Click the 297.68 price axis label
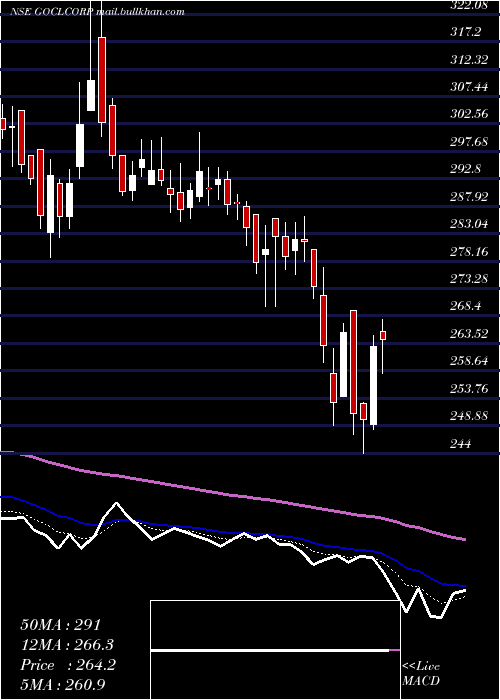The width and height of the screenshot is (500, 700). [469, 142]
